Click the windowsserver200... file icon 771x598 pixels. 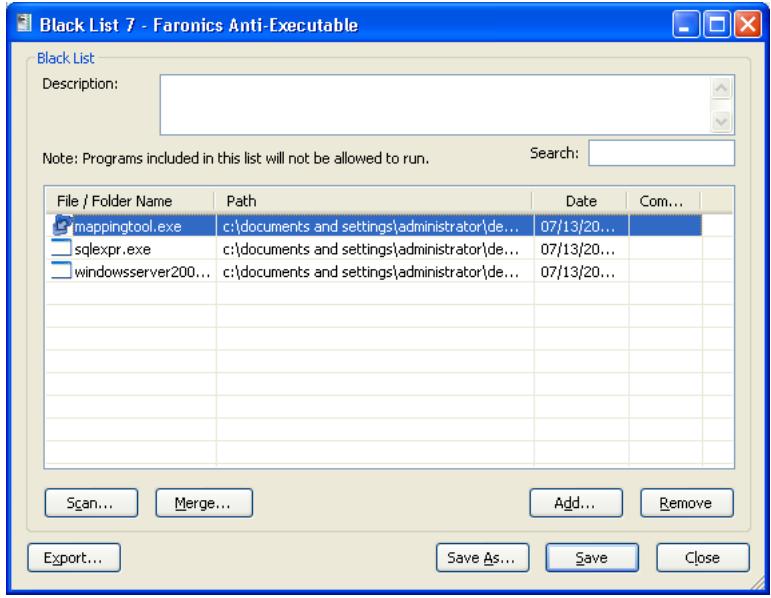(62, 270)
